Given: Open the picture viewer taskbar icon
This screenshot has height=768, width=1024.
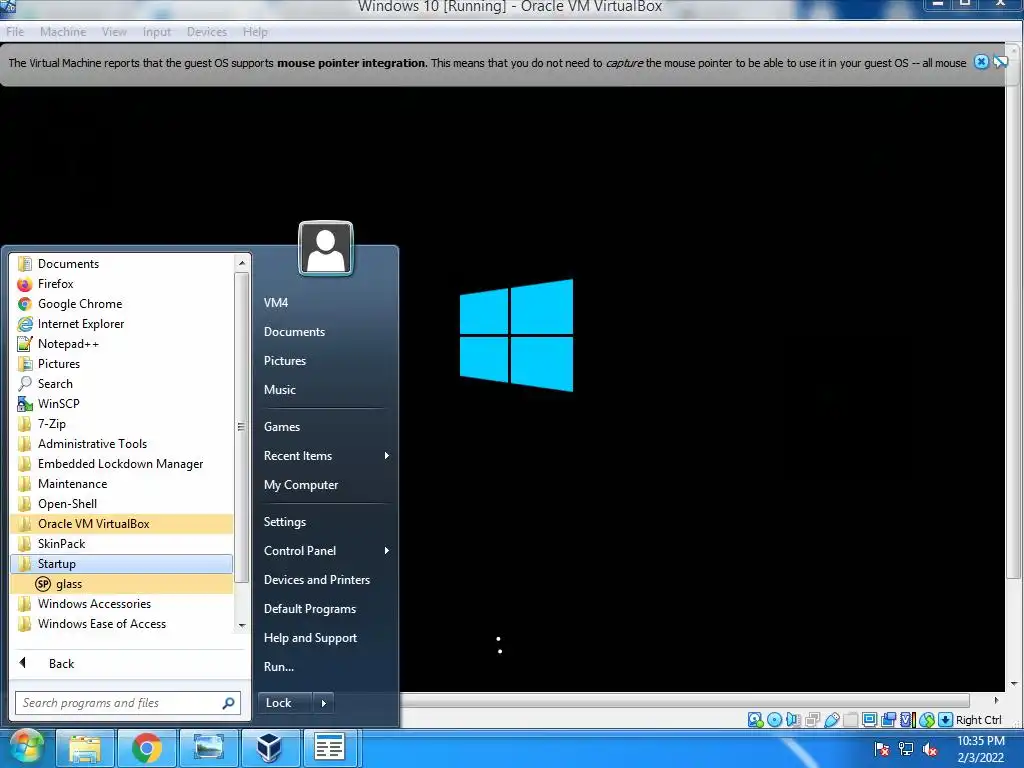Looking at the screenshot, I should click(209, 748).
